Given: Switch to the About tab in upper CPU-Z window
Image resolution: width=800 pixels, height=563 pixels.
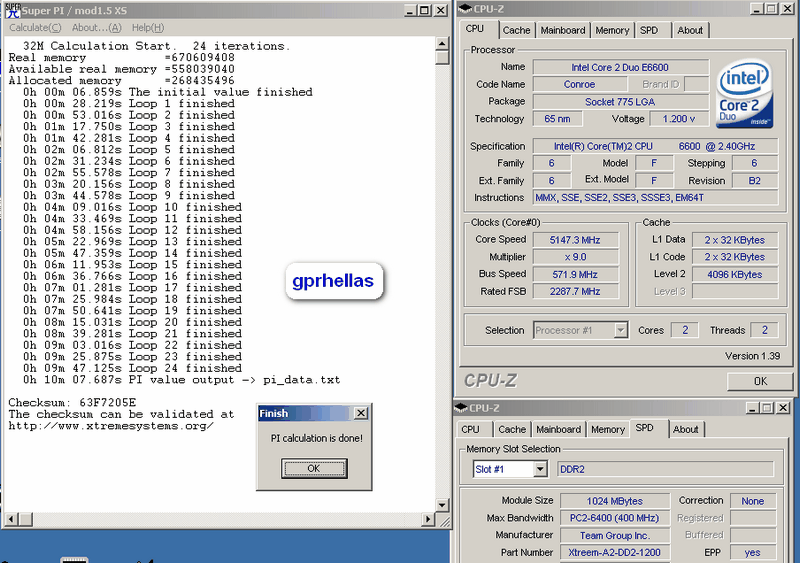Looking at the screenshot, I should (x=690, y=30).
